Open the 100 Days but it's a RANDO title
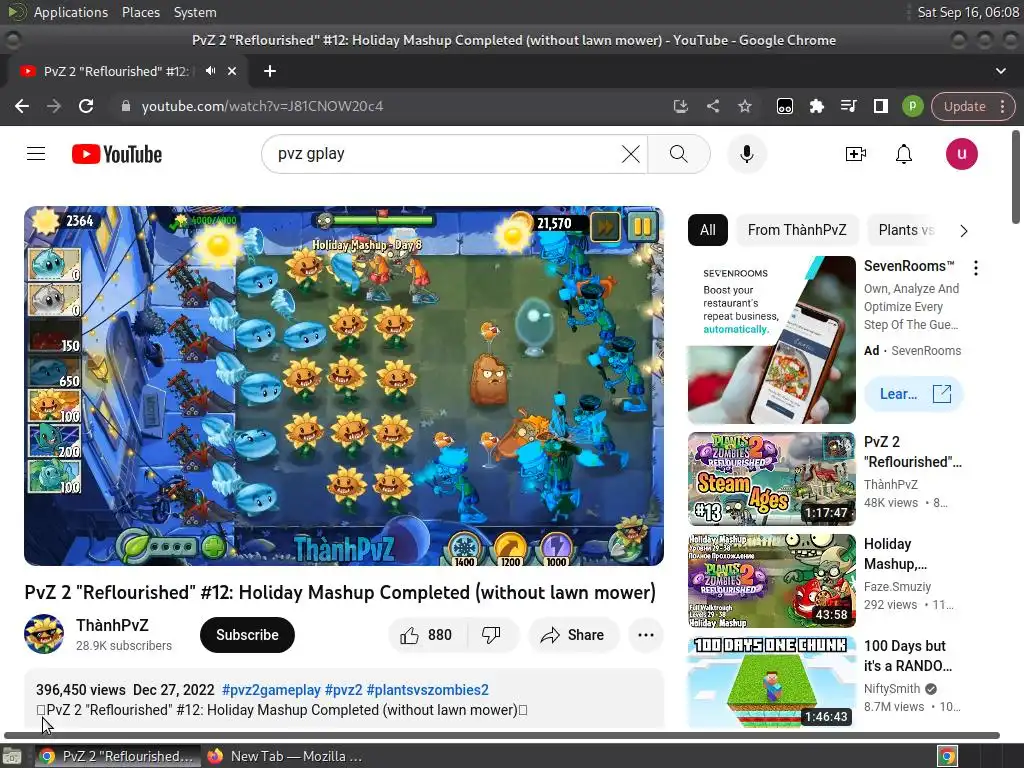This screenshot has height=768, width=1024. coord(908,656)
